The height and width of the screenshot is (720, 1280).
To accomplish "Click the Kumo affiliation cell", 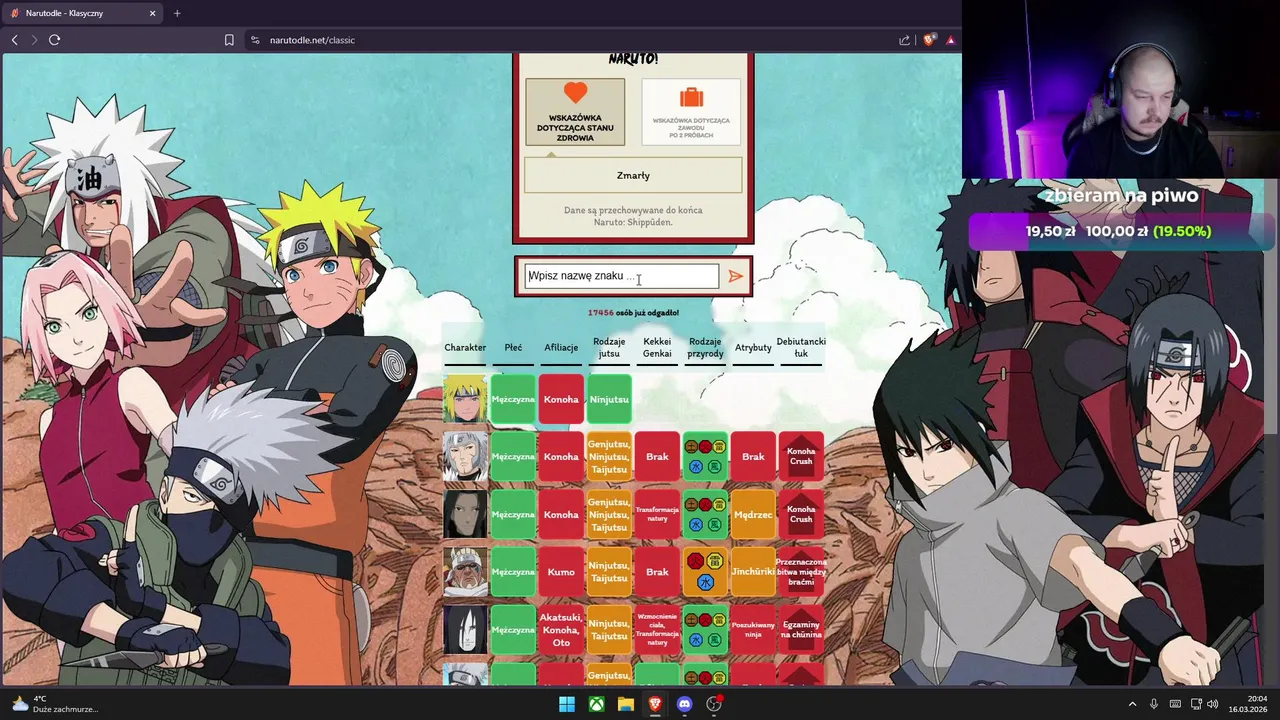I will tap(561, 572).
